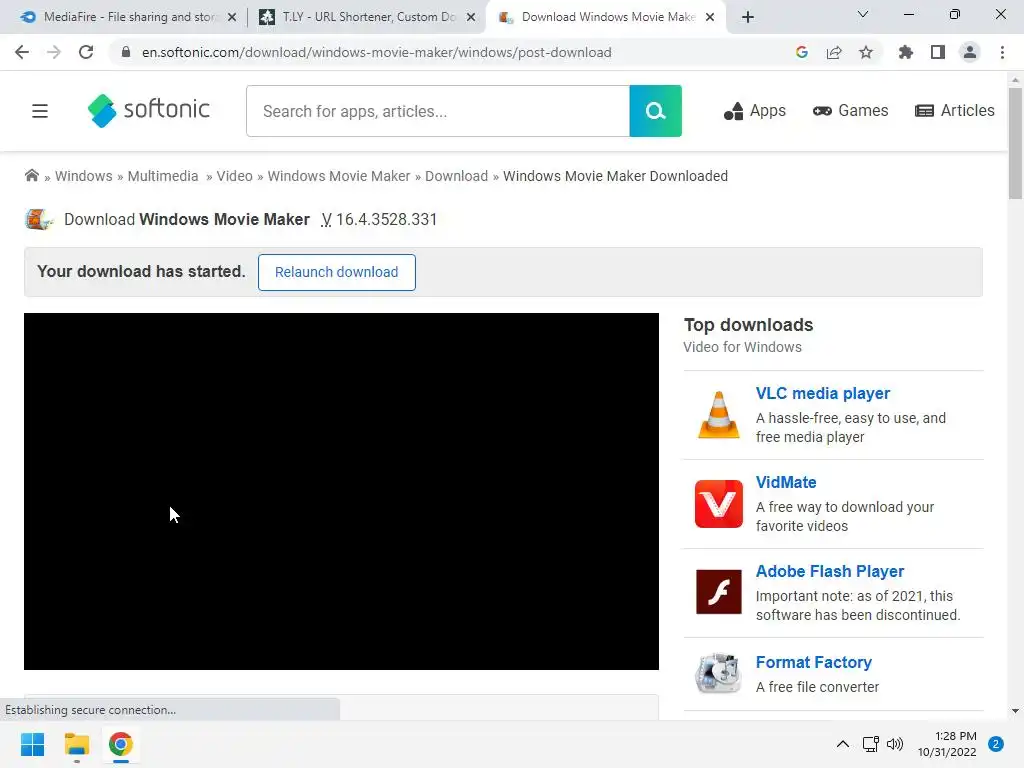
Task: Open File Explorer from taskbar
Action: (x=76, y=744)
